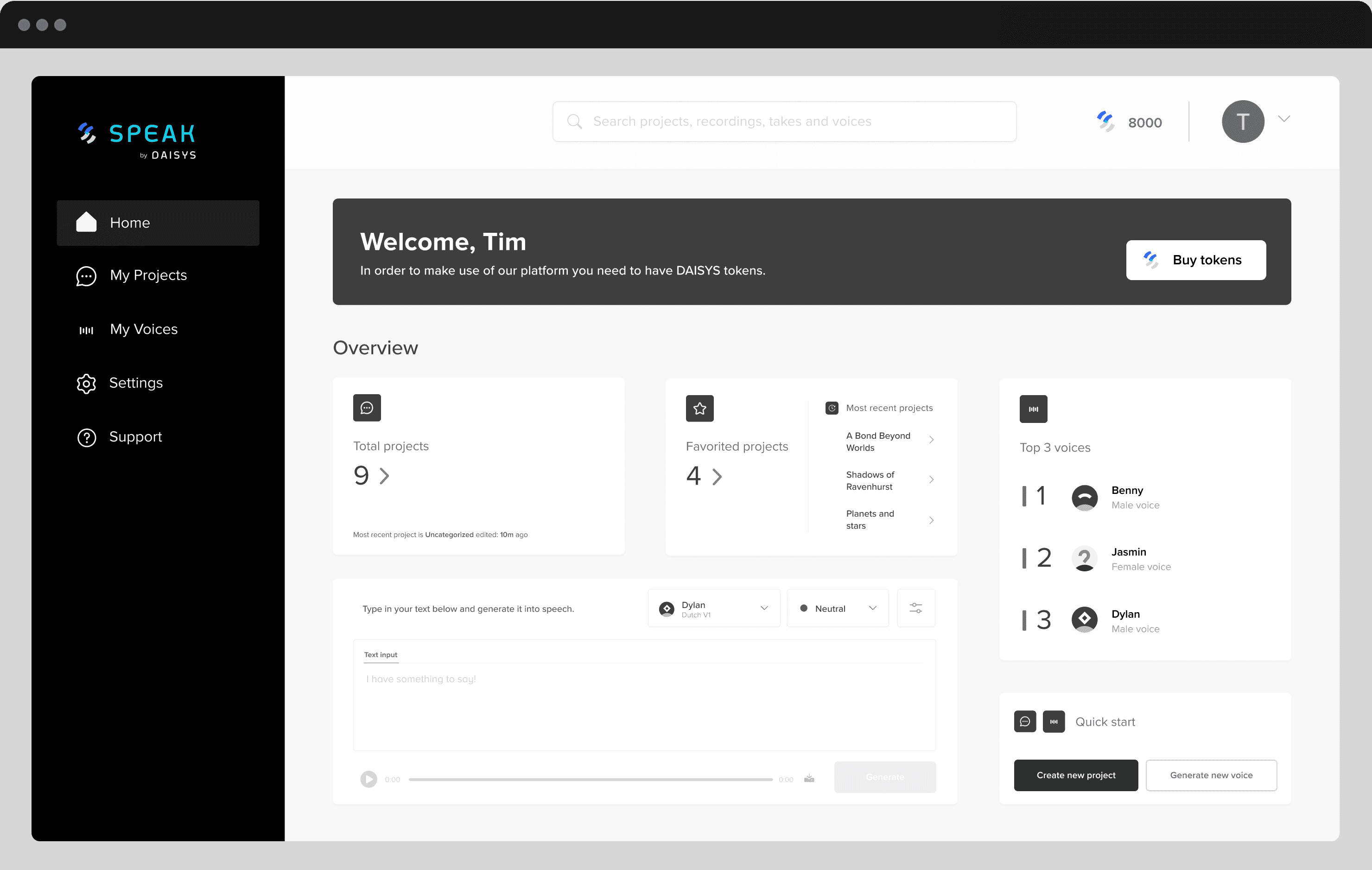The width and height of the screenshot is (1372, 870).
Task: Click the SPEAK by DAISYS logo
Action: [137, 140]
